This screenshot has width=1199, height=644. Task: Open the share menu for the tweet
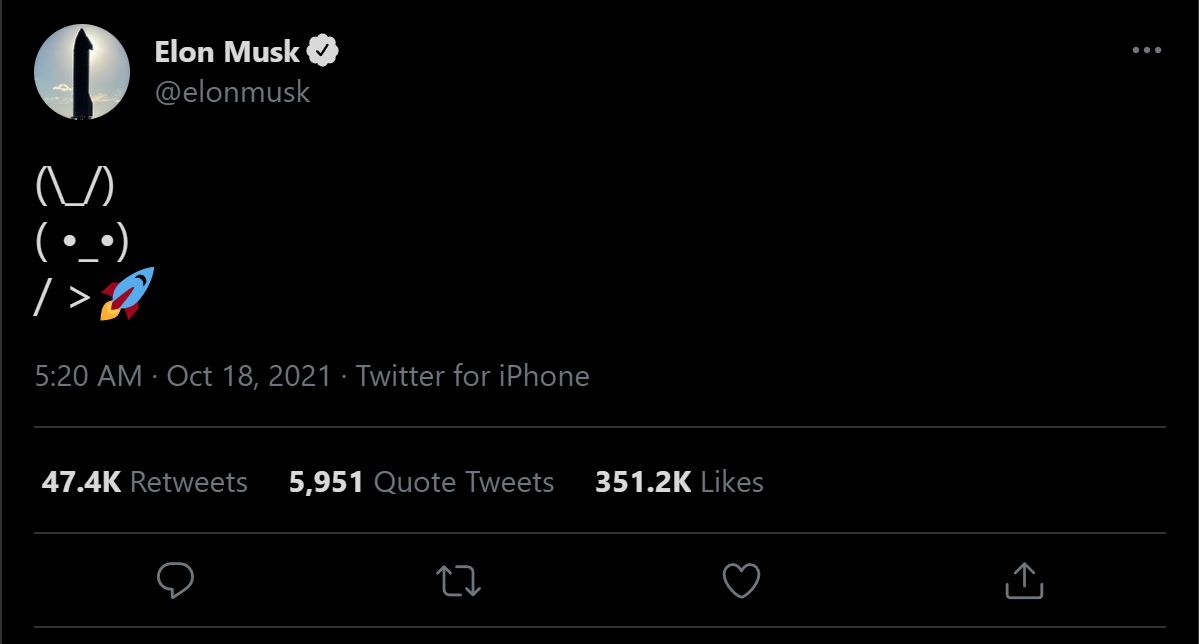click(1025, 580)
